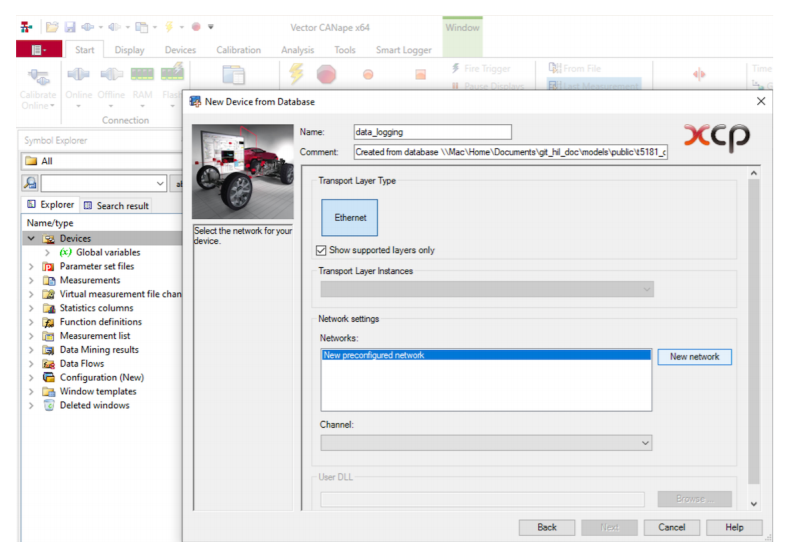This screenshot has height=555, width=792.
Task: Click the Calibrate Online ribbon icon
Action: [38, 76]
